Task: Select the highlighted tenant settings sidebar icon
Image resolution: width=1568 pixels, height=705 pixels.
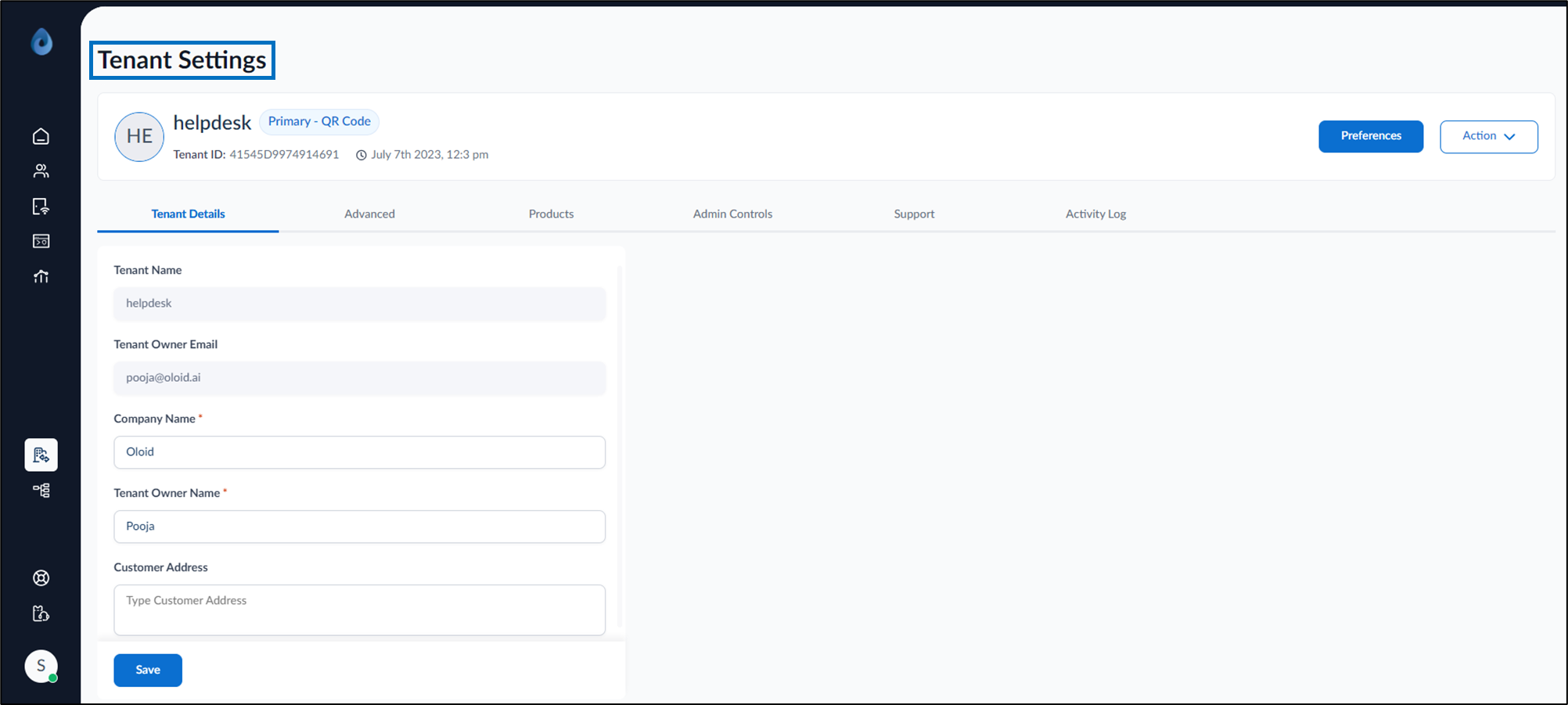Action: [x=41, y=455]
